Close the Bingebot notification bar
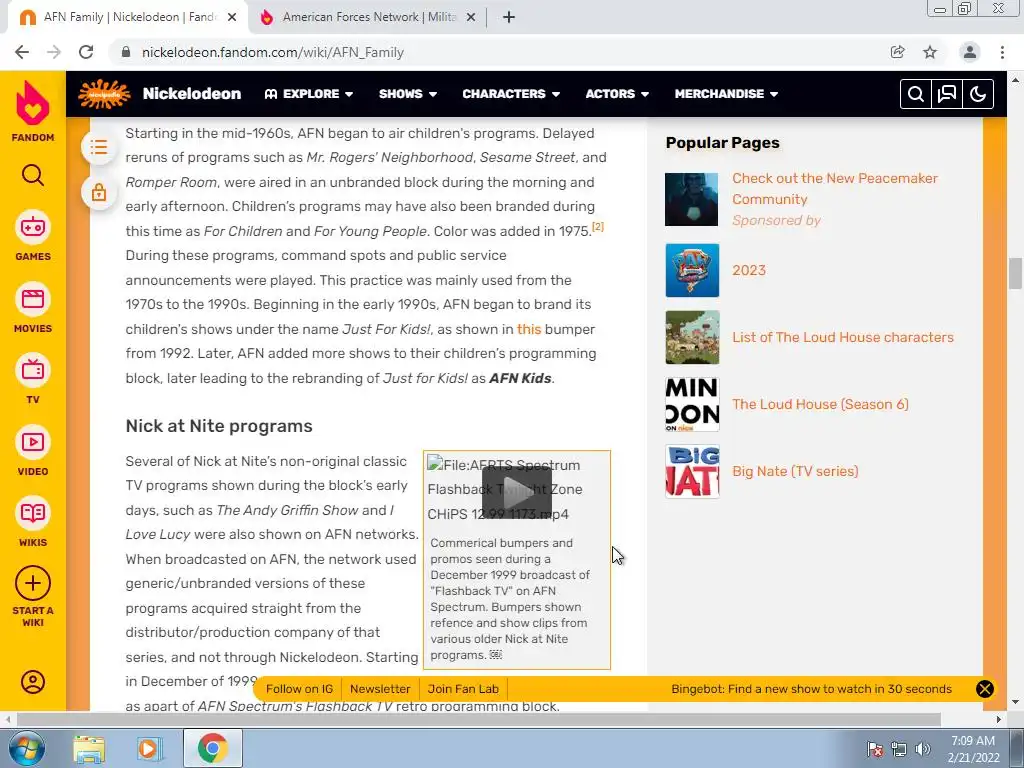Image resolution: width=1024 pixels, height=768 pixels. (985, 689)
